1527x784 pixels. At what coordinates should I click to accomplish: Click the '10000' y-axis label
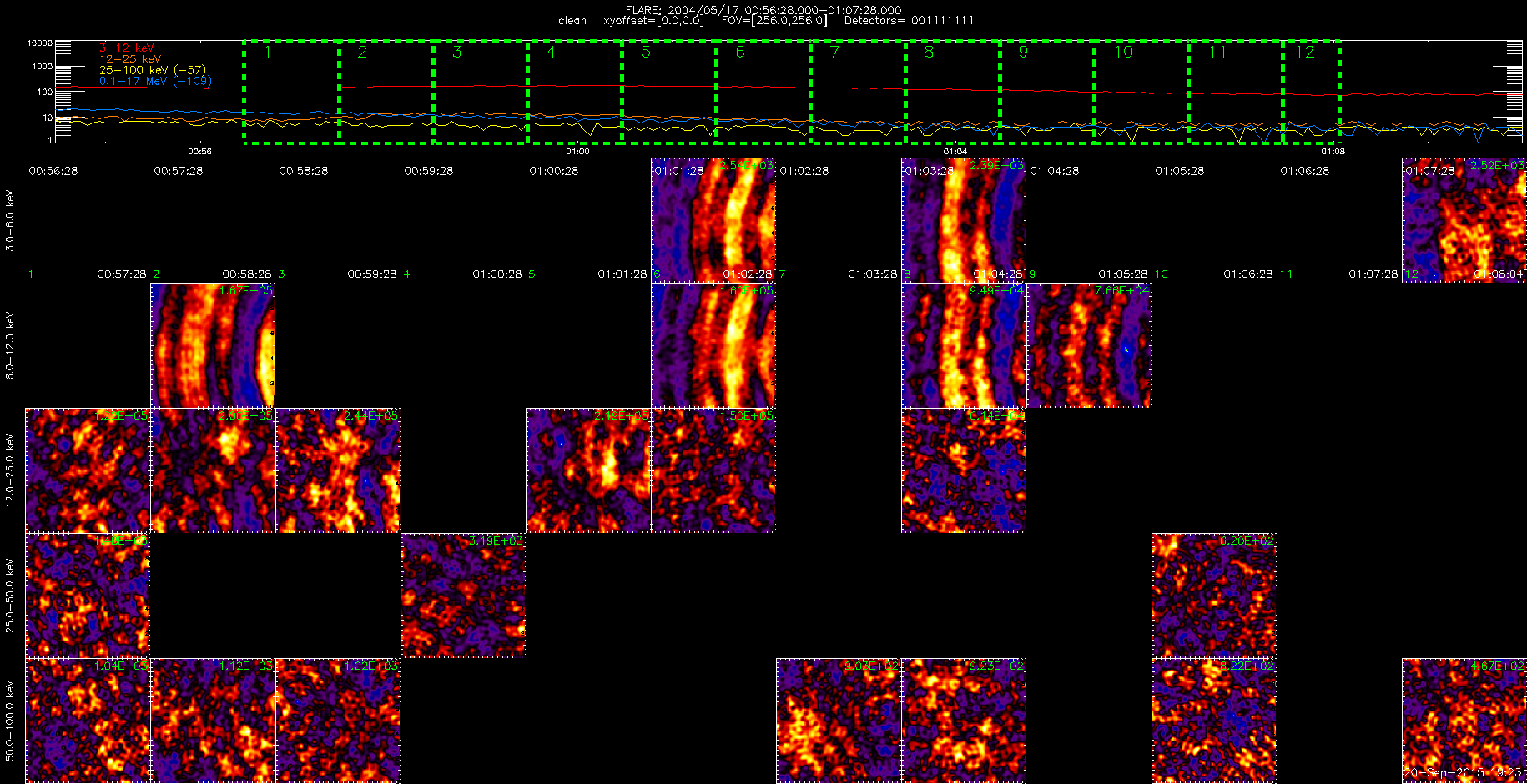(x=39, y=43)
